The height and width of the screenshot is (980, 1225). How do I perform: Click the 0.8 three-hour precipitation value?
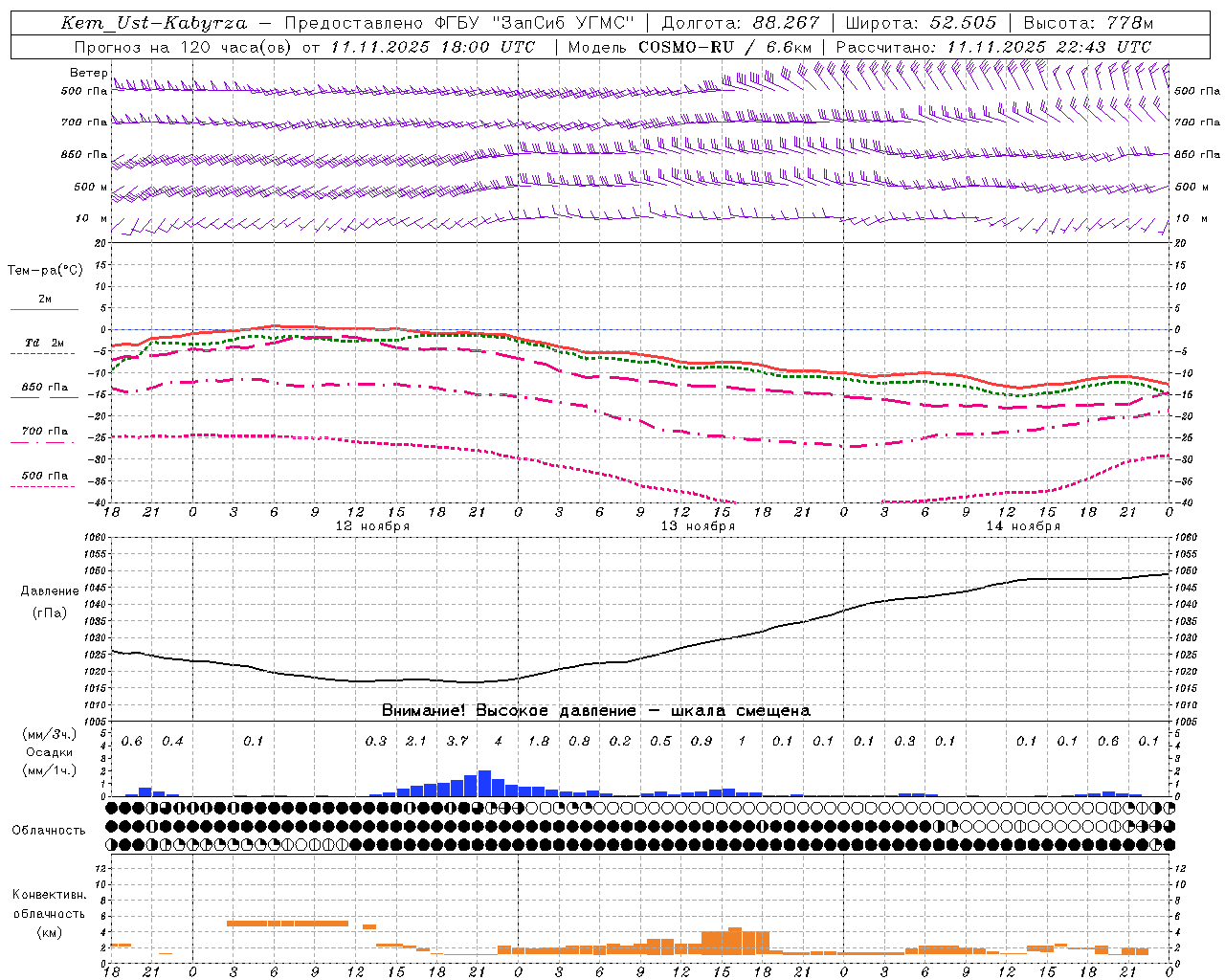click(x=579, y=741)
